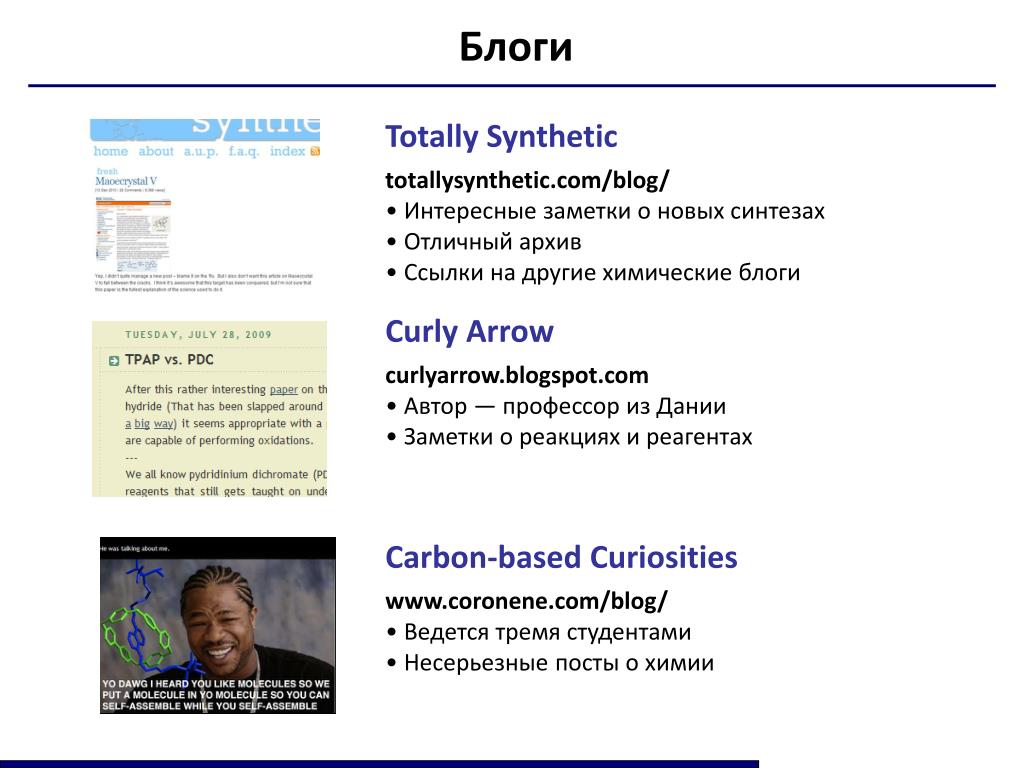Click the Curly Arrow TPAP vs. PDC thumbnail

coord(209,409)
